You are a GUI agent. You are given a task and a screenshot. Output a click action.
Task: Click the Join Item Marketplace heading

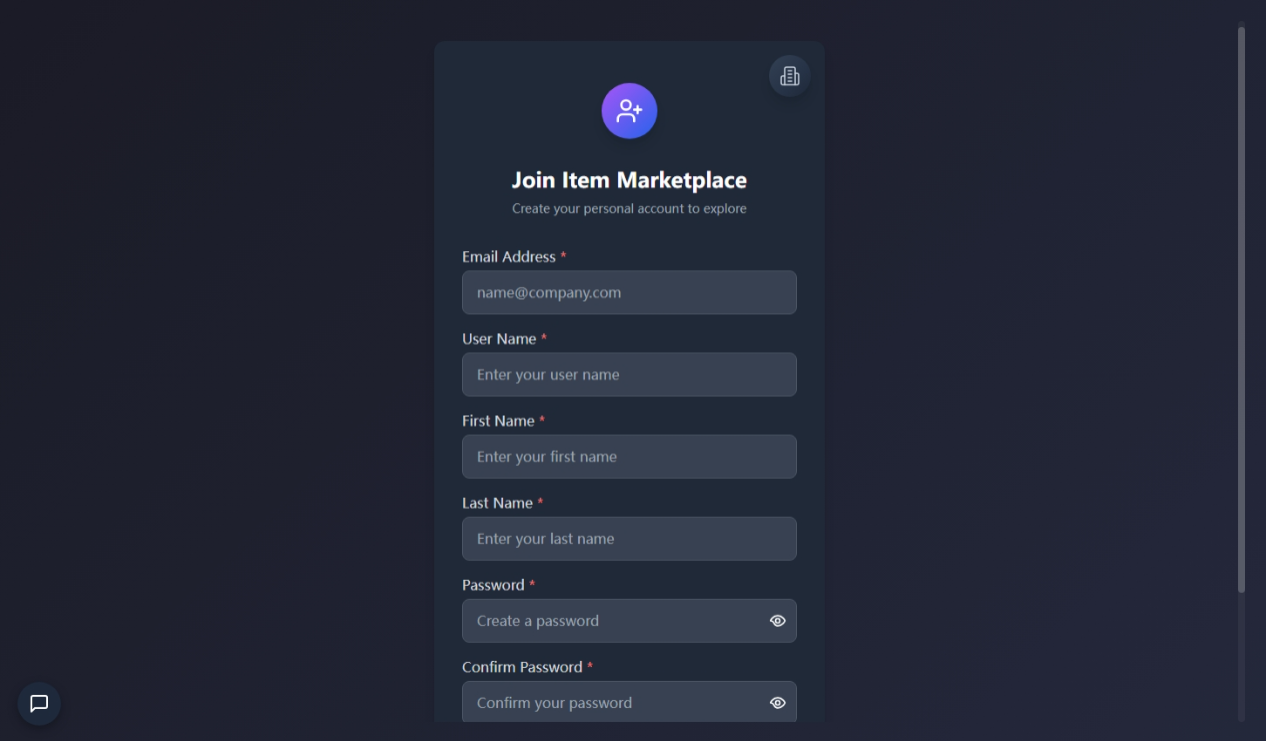pos(629,180)
